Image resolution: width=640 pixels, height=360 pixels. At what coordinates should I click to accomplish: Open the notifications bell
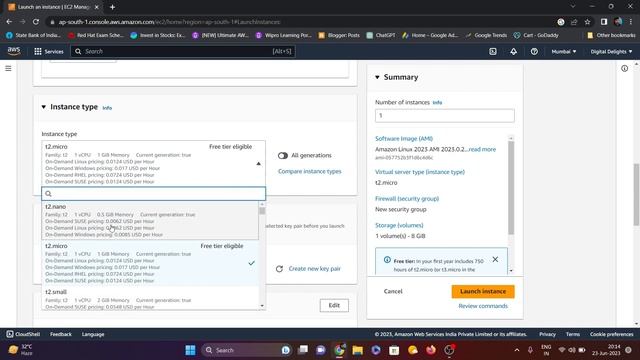coord(513,51)
